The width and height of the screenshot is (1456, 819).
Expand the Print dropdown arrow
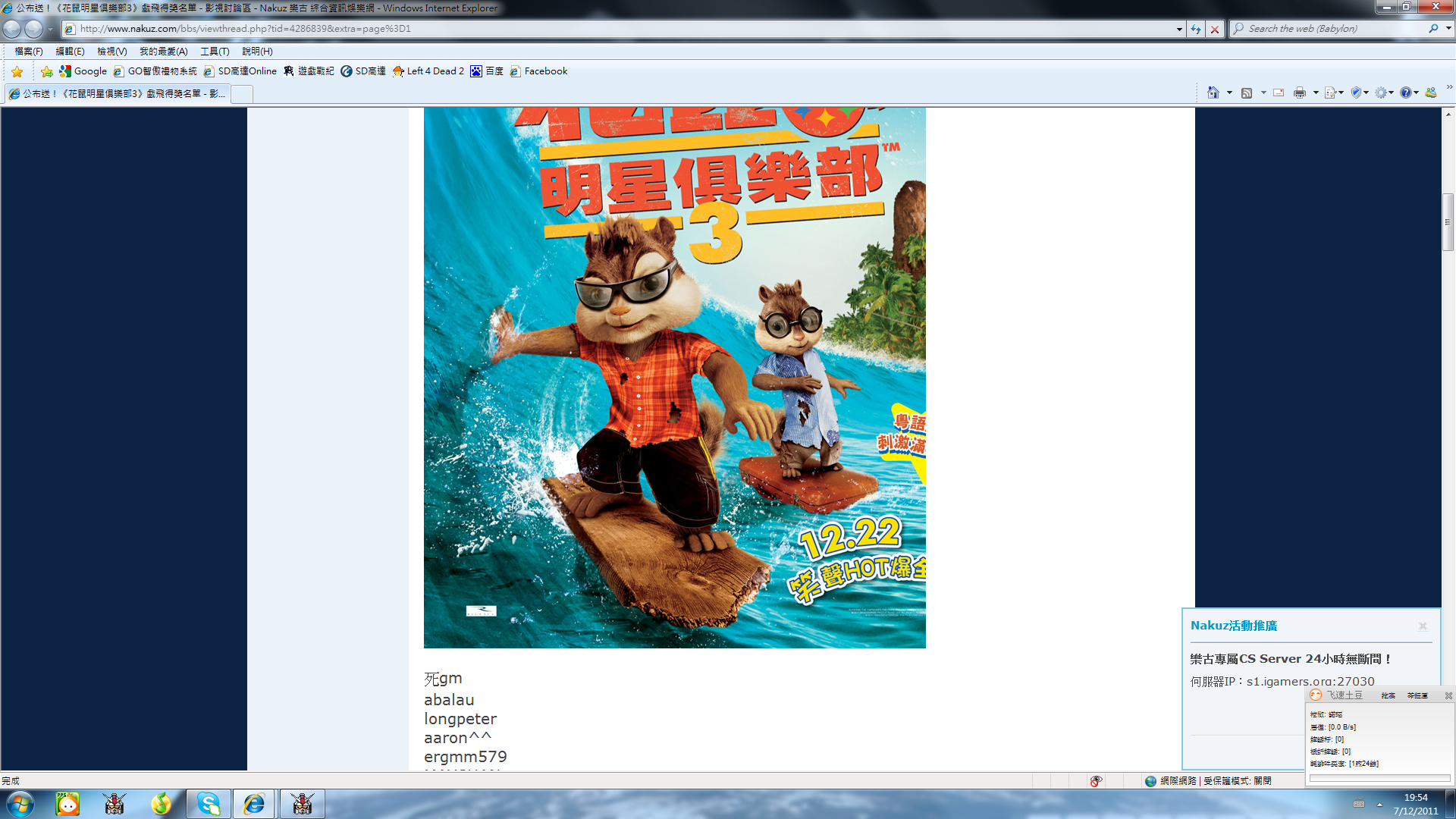1316,93
